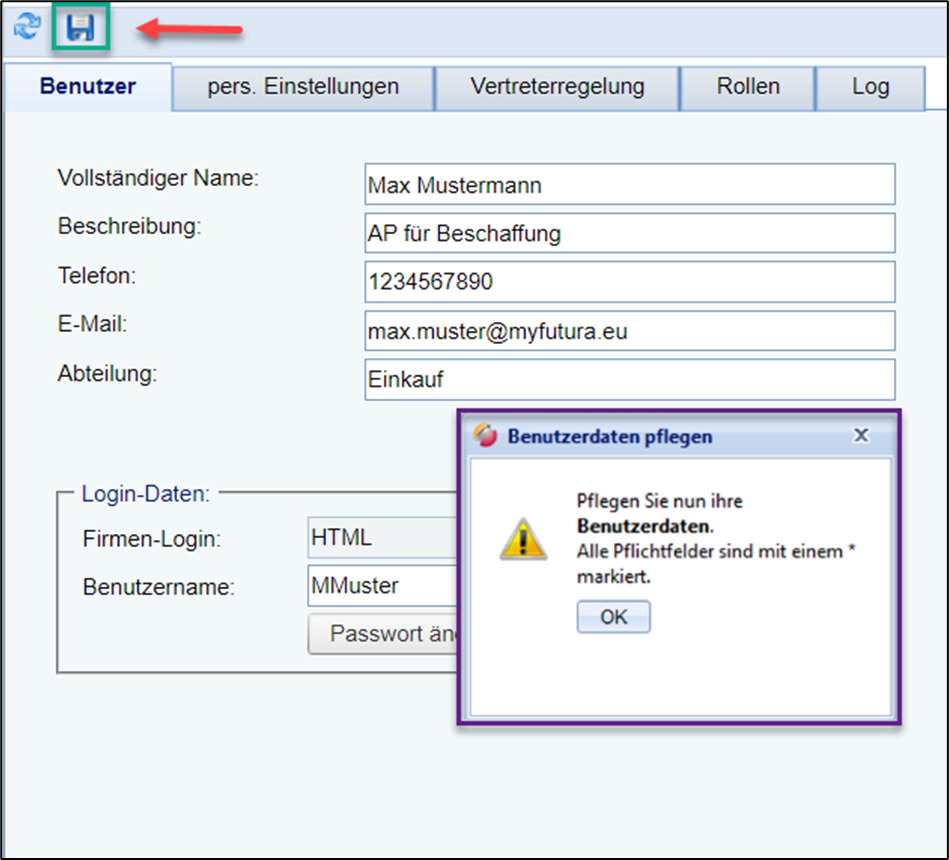
Task: Select the Vertreterregelung tab
Action: coord(557,87)
